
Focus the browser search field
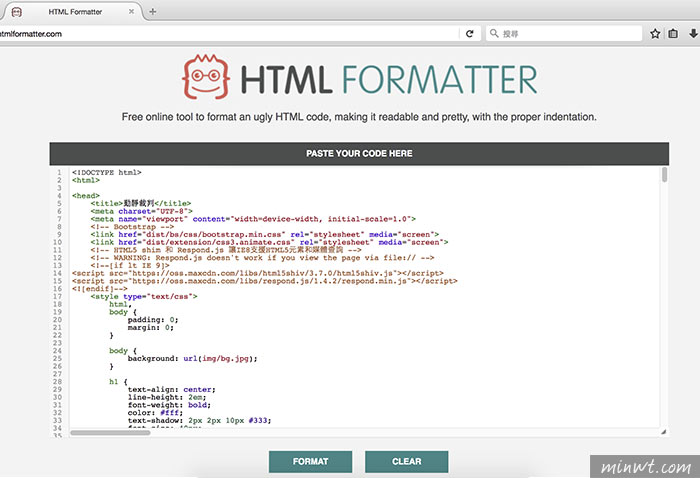click(x=564, y=33)
